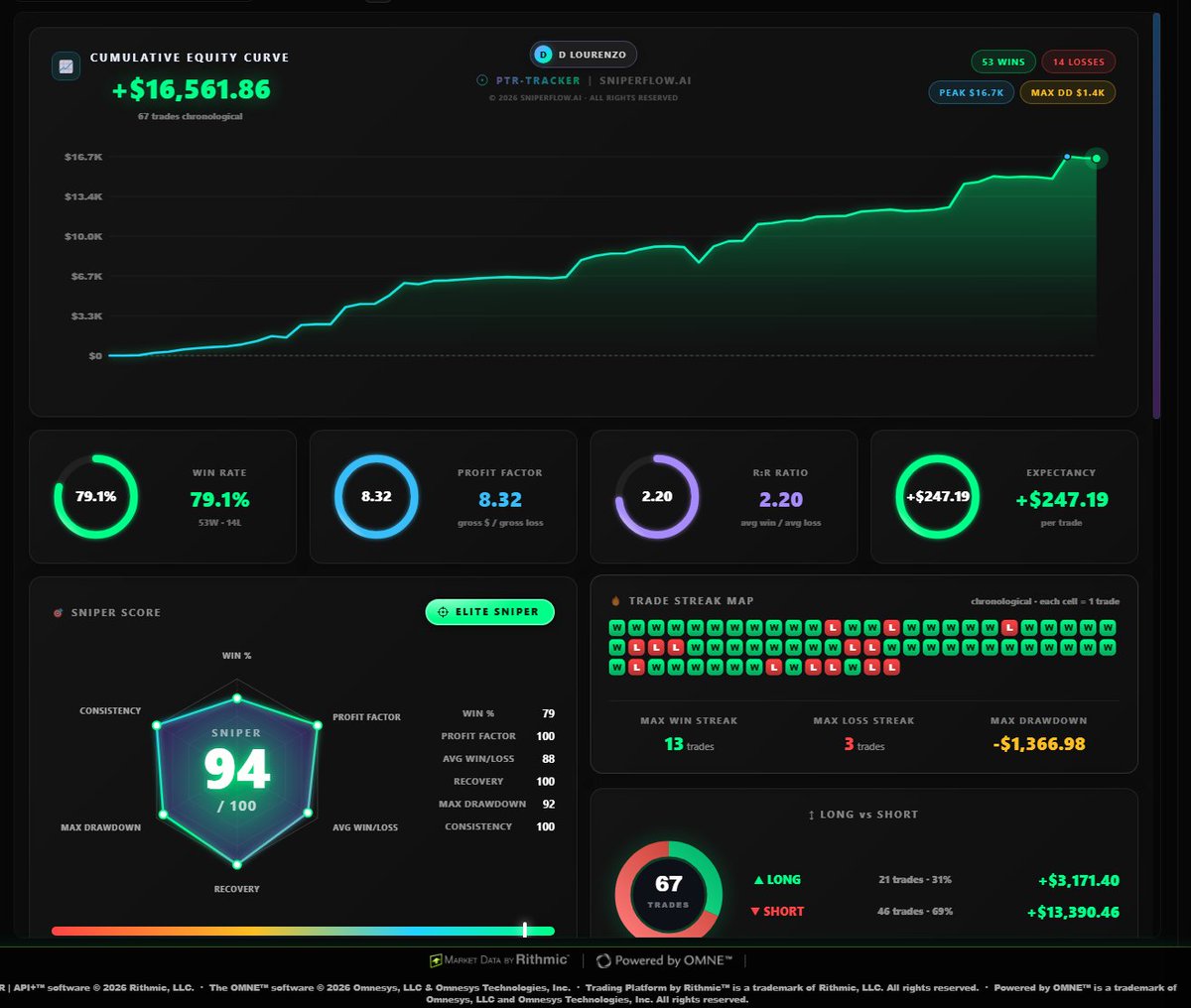The image size is (1191, 1008).
Task: Click the flame icon beside Trade Streak Map
Action: point(615,600)
